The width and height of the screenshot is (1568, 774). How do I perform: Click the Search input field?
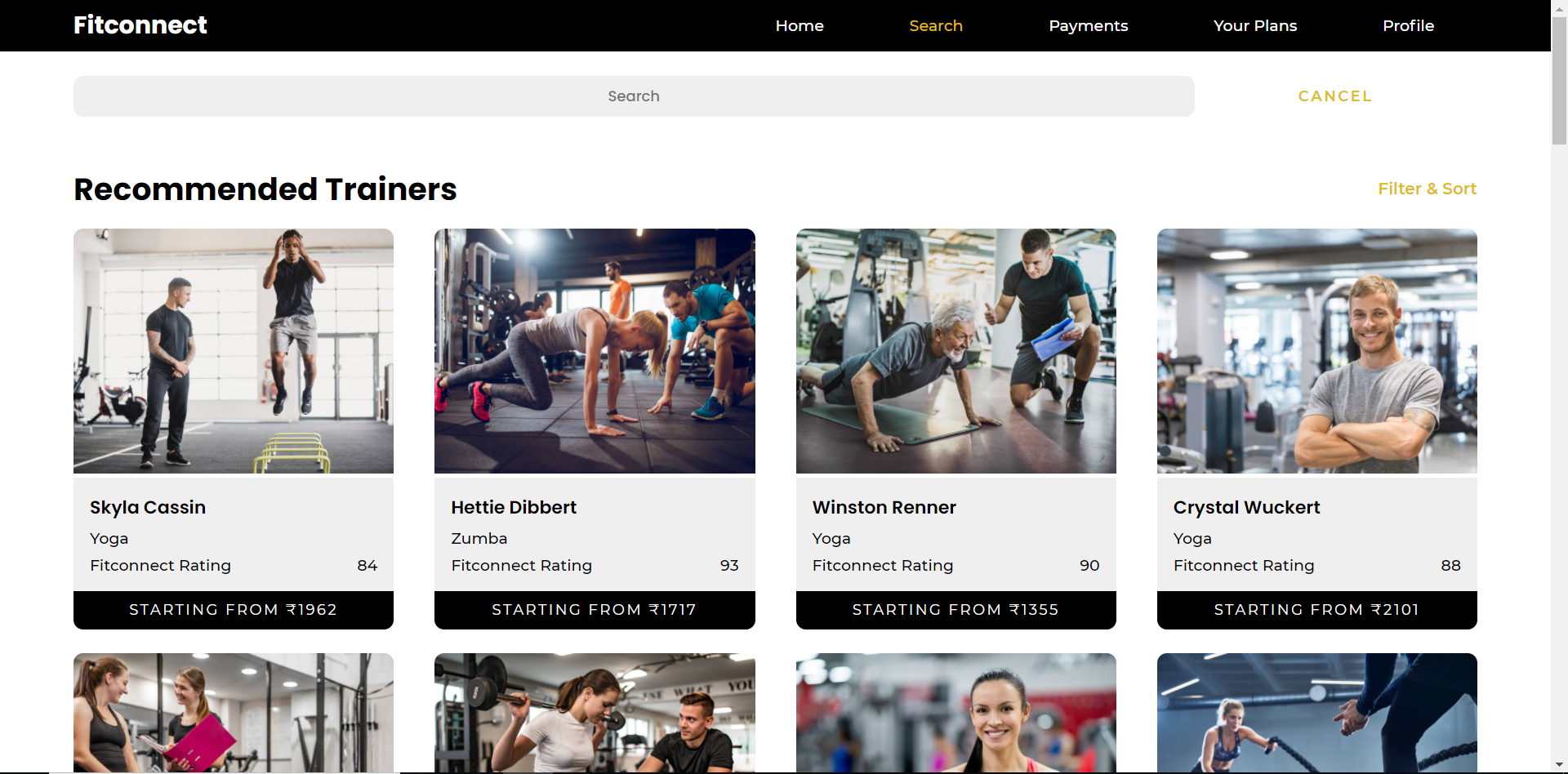[634, 96]
